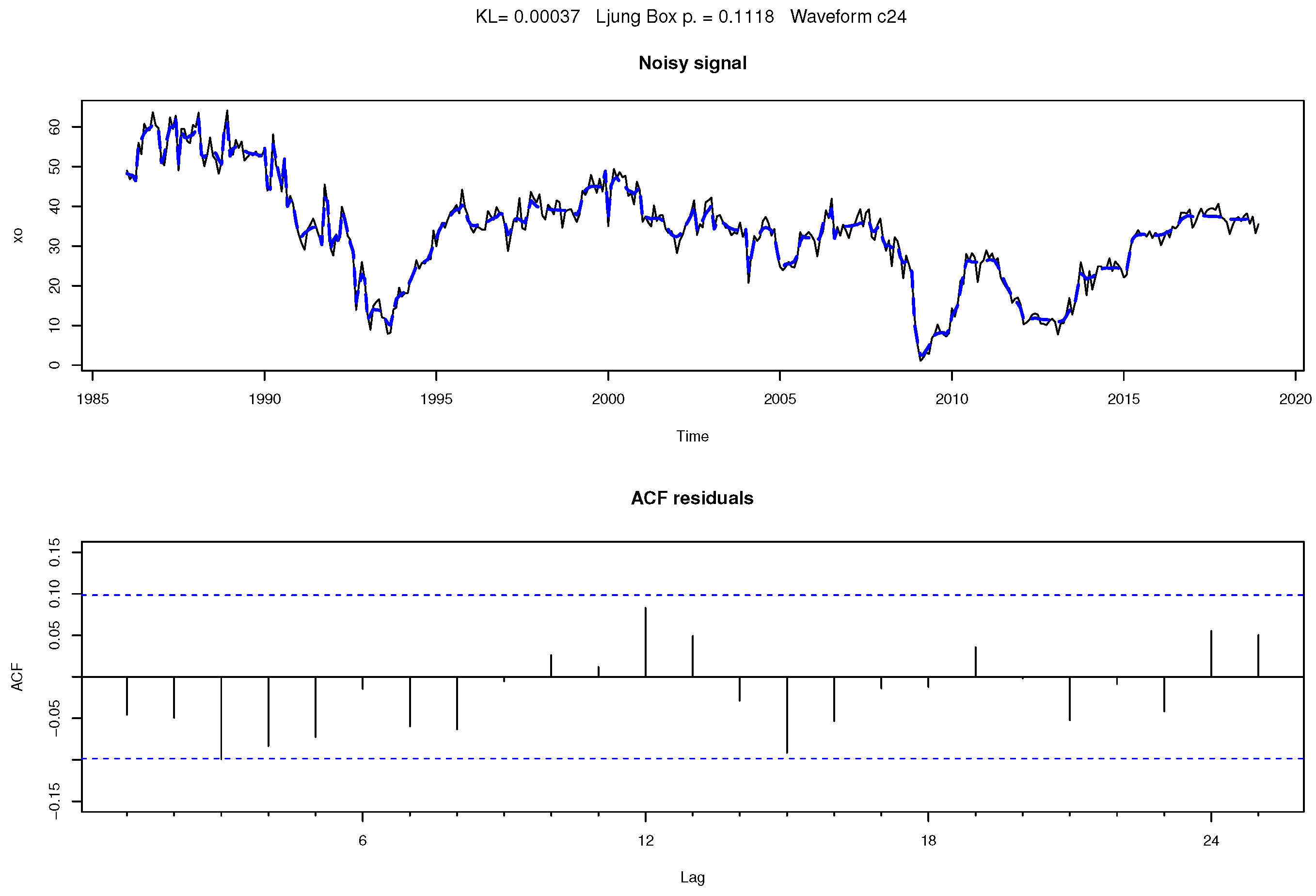Viewport: 1316px width, 896px height.
Task: Click the 'ACF' y-axis label
Action: [18, 677]
